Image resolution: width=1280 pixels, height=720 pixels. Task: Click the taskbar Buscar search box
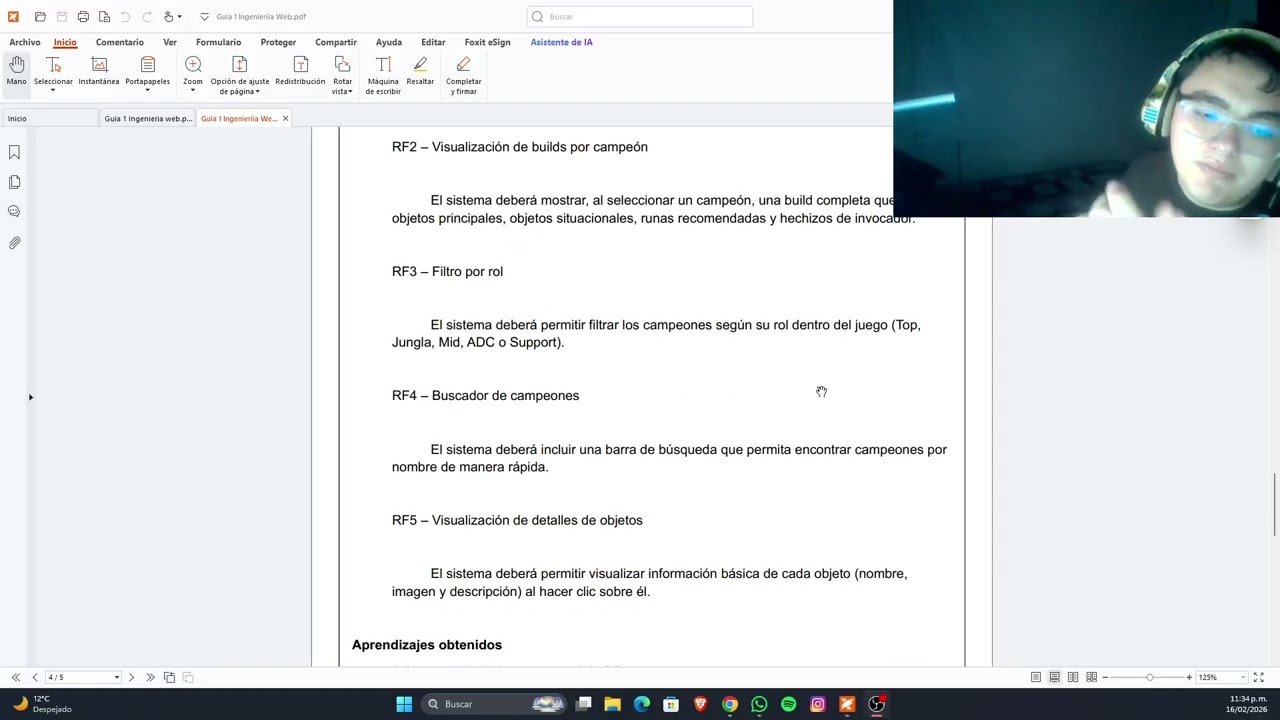click(495, 704)
